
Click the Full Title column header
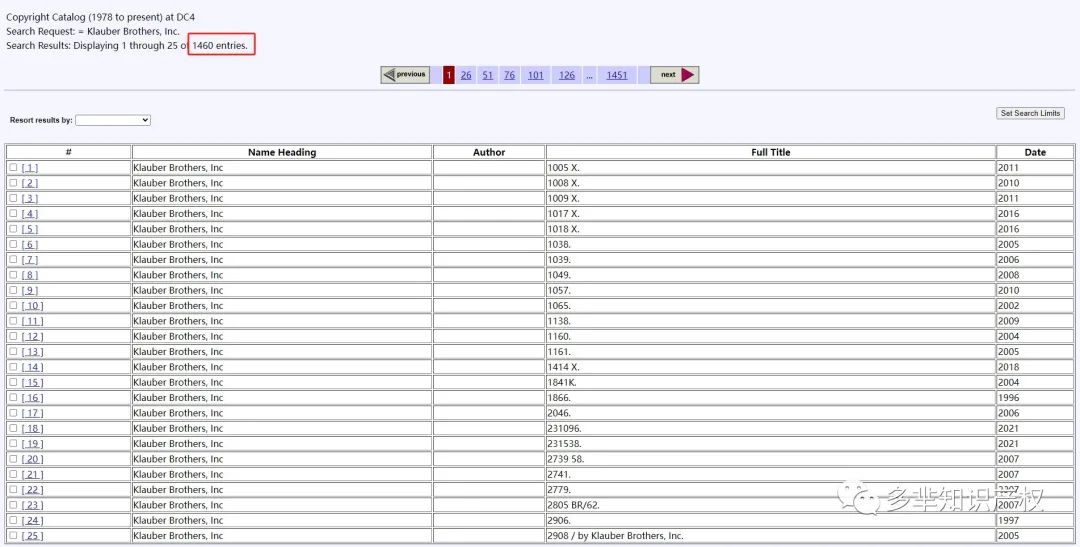click(770, 152)
